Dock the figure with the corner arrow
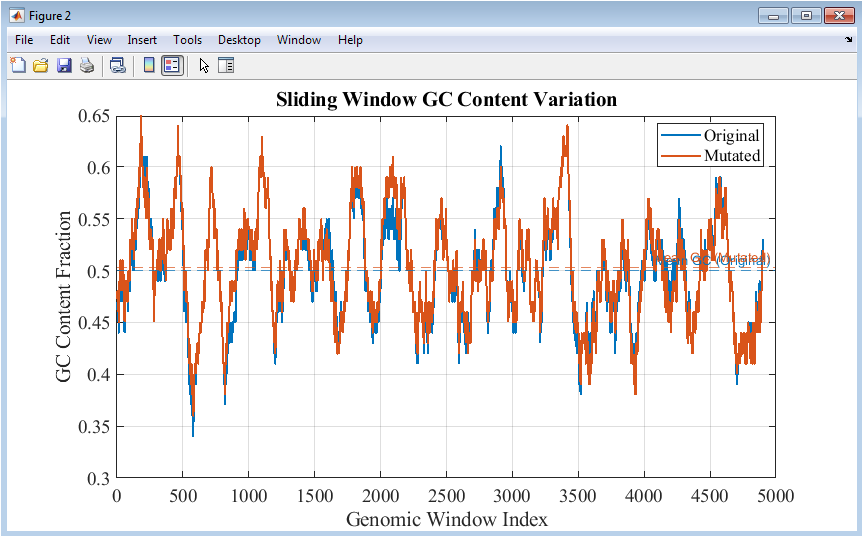 coord(849,40)
